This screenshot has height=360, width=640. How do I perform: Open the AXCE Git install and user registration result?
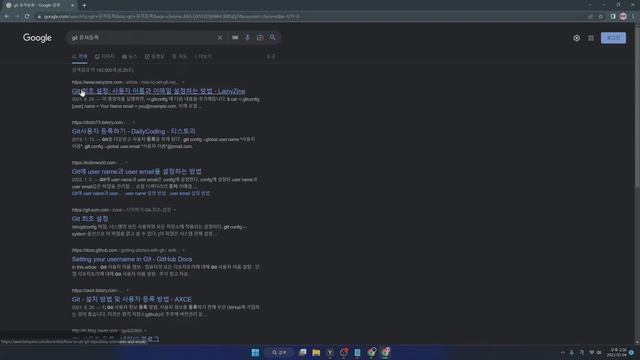131,299
